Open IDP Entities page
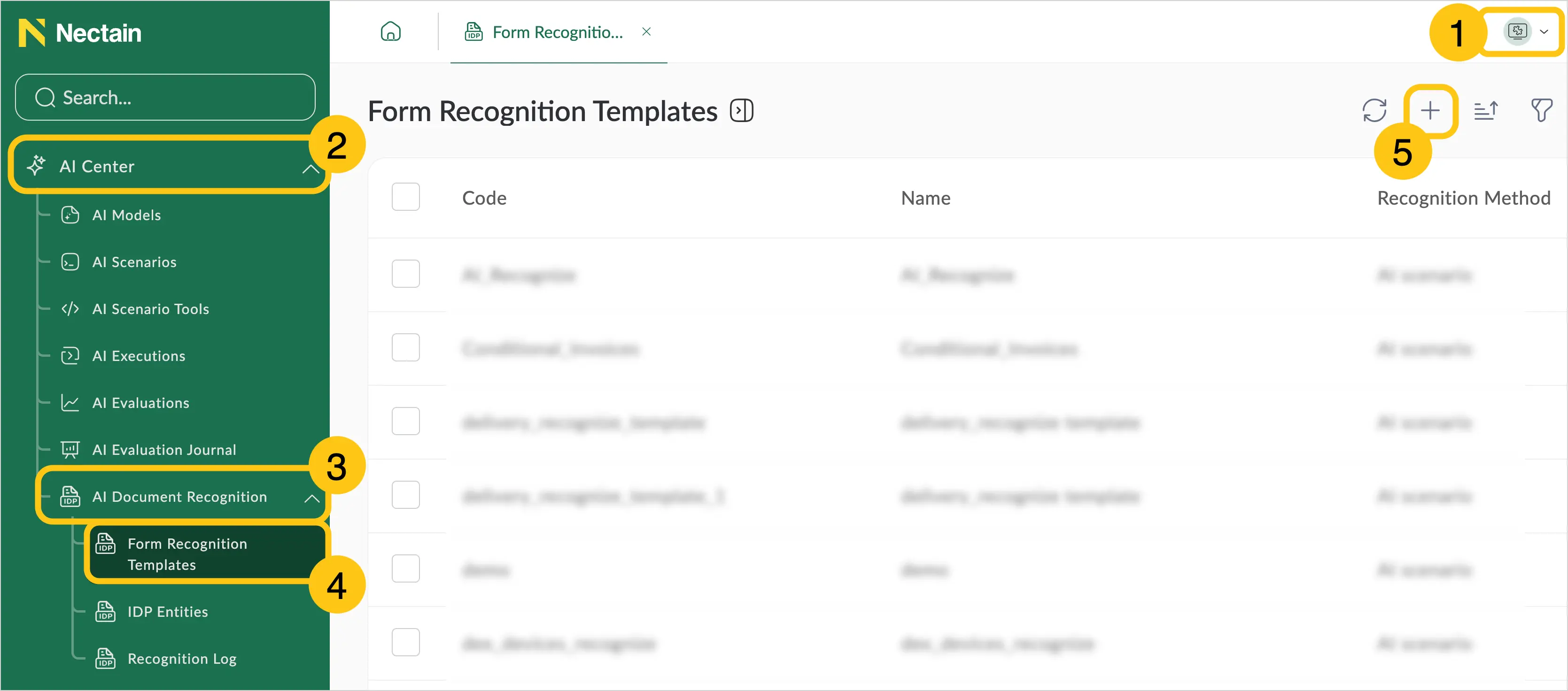1568x691 pixels. (167, 612)
